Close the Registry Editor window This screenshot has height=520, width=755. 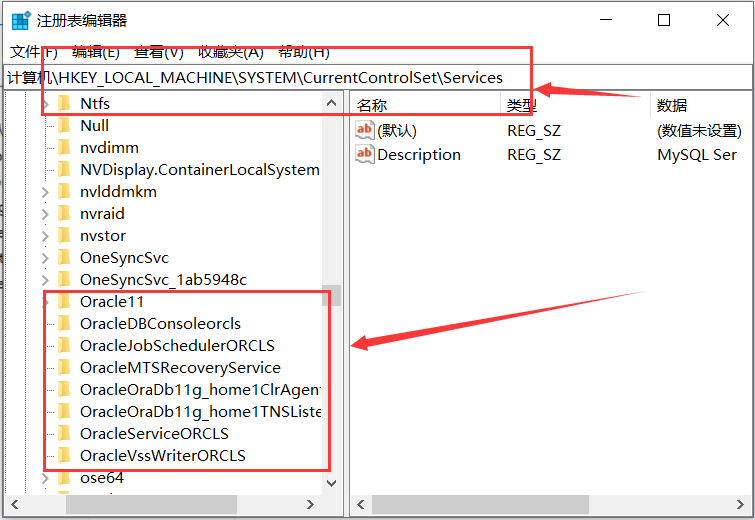(x=723, y=20)
